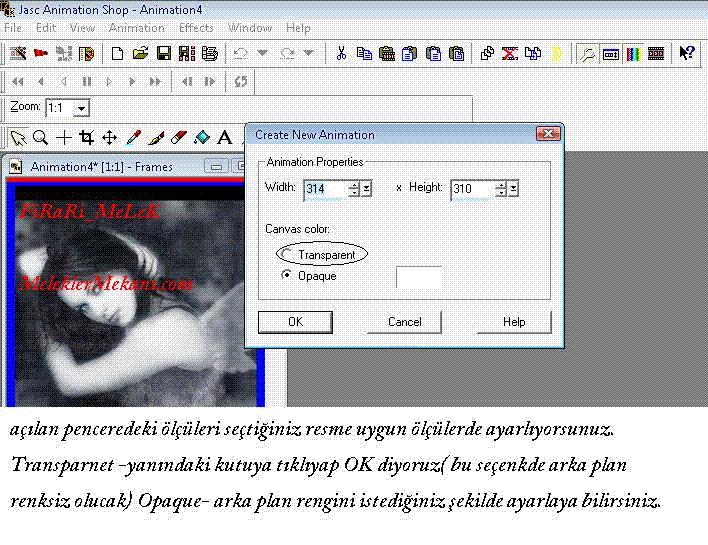Screen dimensions: 708x545
Task: Click the Width input field
Action: coord(323,188)
